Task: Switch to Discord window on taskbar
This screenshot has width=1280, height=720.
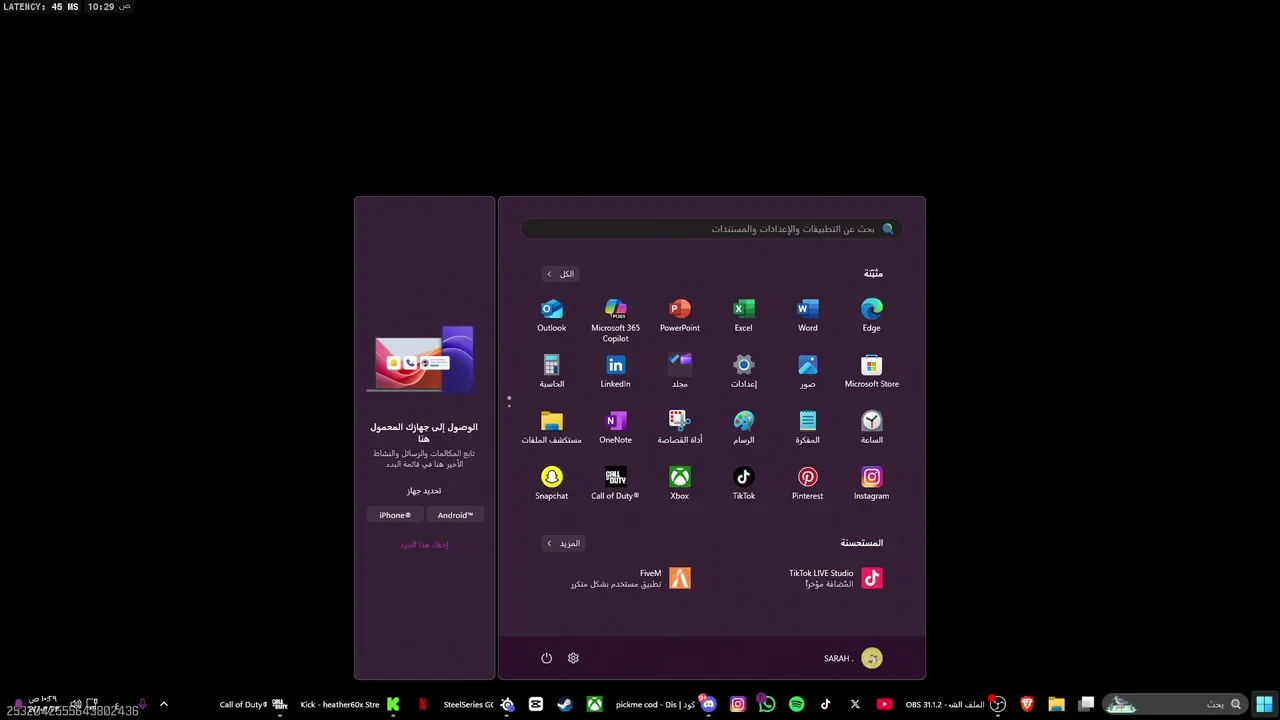Action: [x=666, y=704]
